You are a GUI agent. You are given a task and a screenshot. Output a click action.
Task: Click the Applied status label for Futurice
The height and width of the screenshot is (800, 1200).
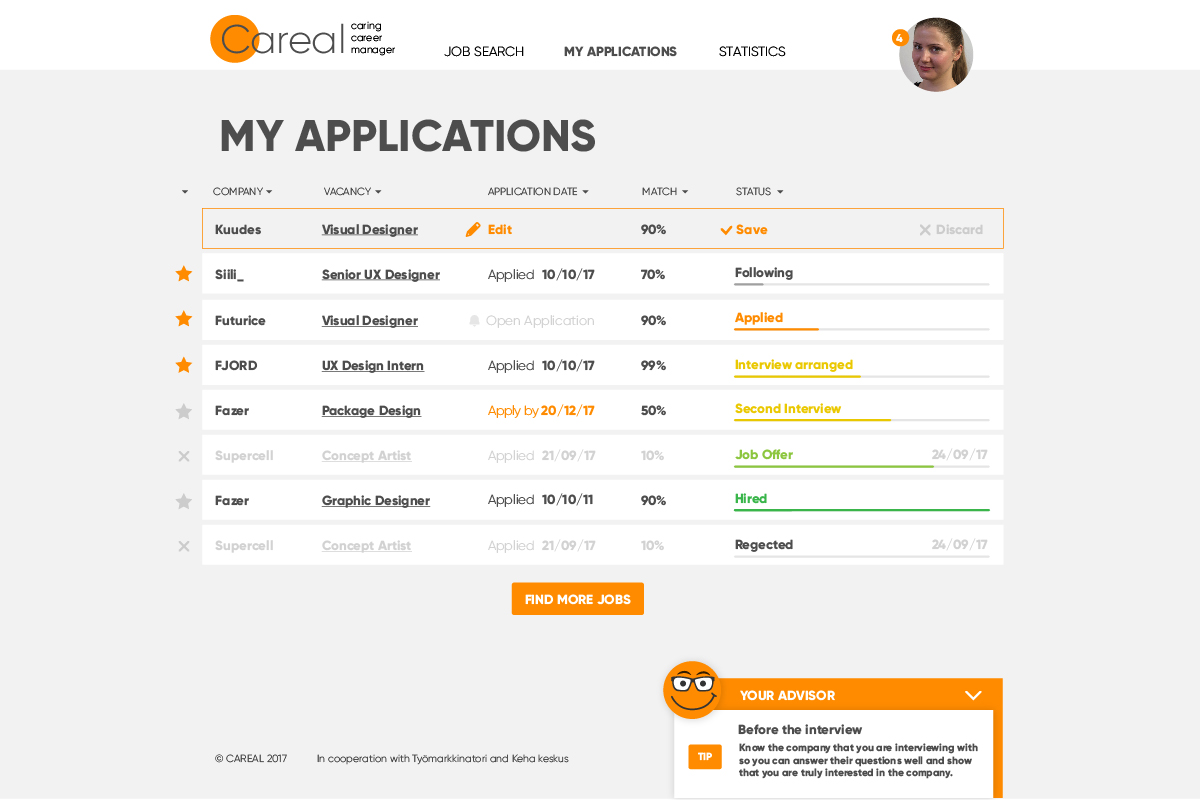759,318
